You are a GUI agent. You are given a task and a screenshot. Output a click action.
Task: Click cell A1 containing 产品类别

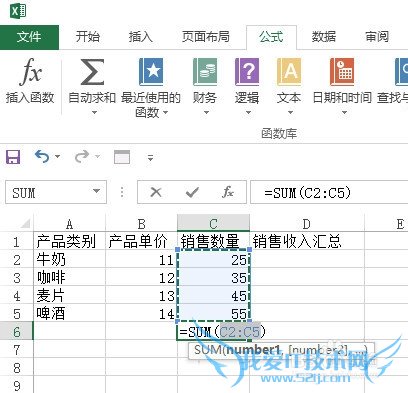[x=69, y=241]
